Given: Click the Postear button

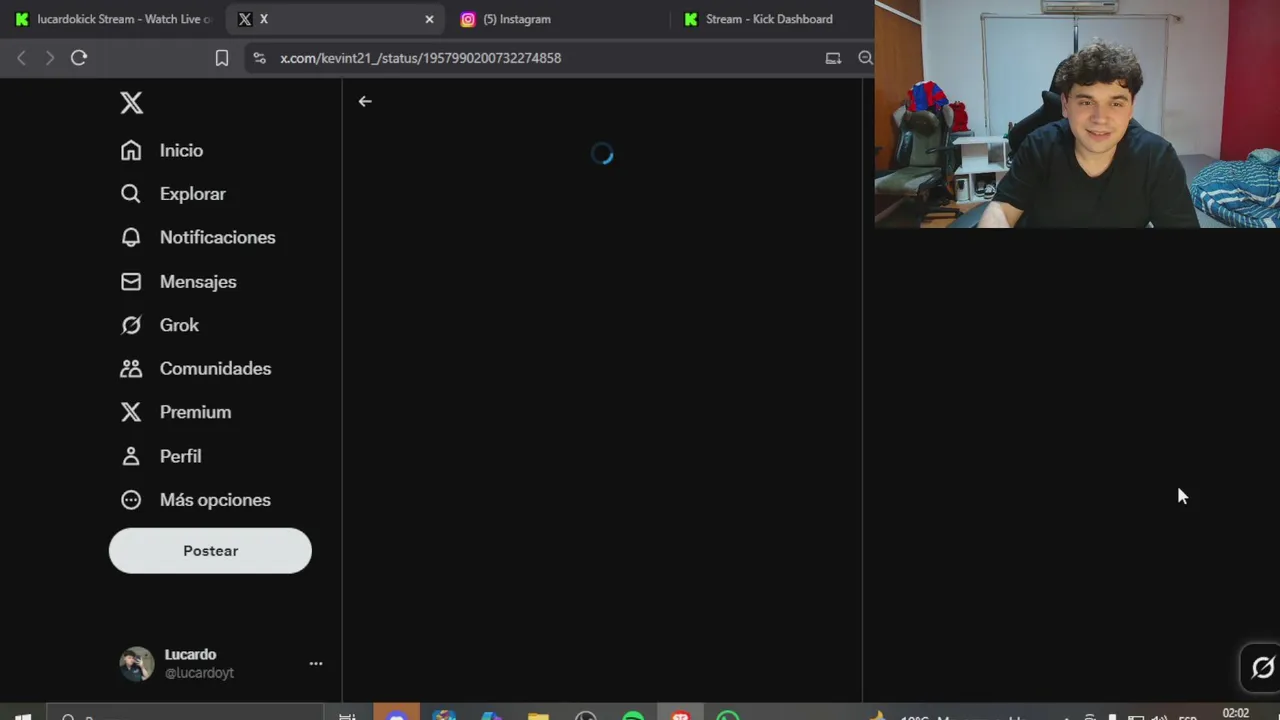Looking at the screenshot, I should coord(210,551).
